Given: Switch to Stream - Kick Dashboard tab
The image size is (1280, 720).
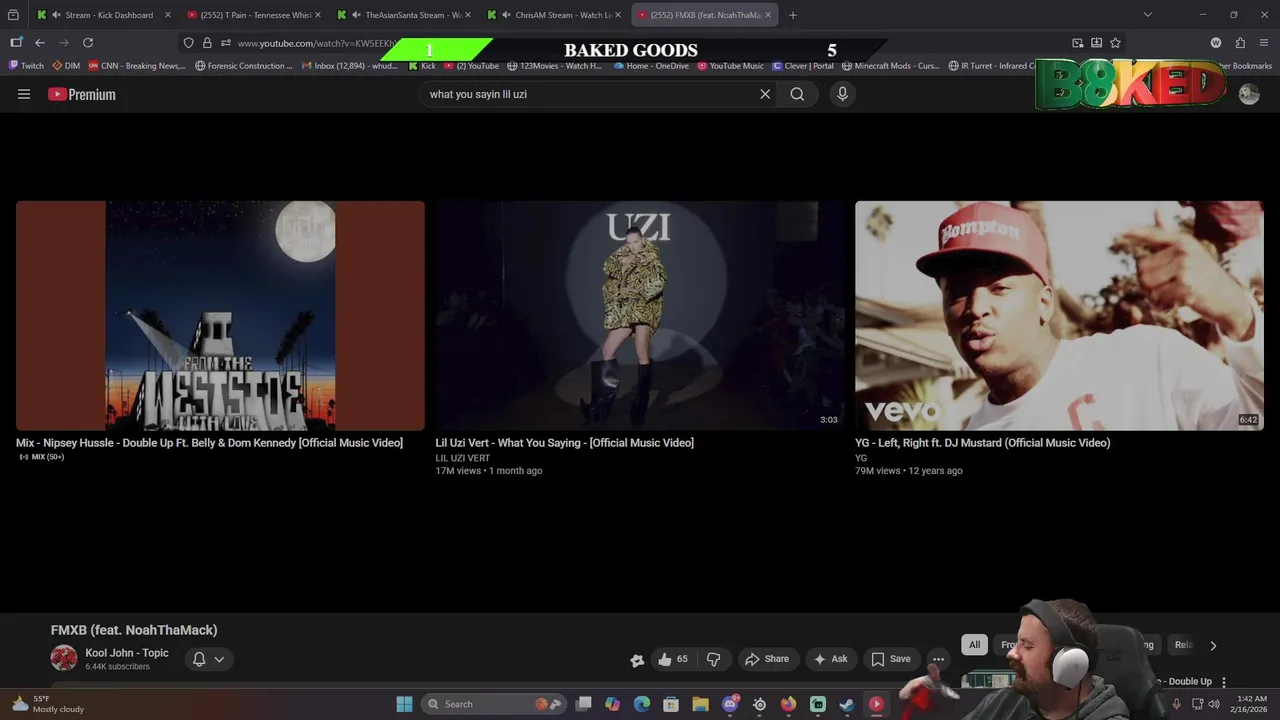Looking at the screenshot, I should pyautogui.click(x=102, y=15).
